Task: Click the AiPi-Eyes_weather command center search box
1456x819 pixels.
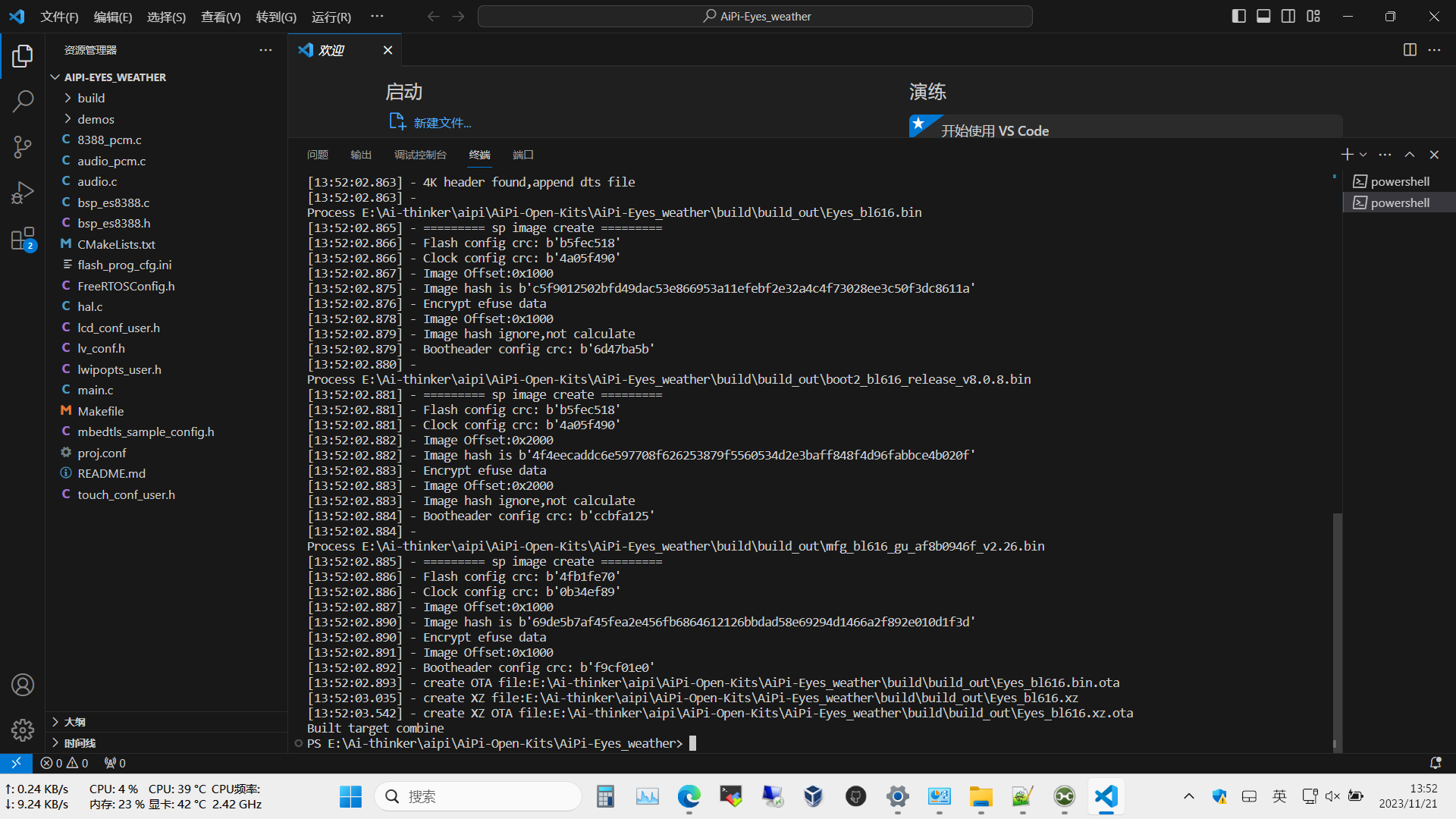Action: 755,16
